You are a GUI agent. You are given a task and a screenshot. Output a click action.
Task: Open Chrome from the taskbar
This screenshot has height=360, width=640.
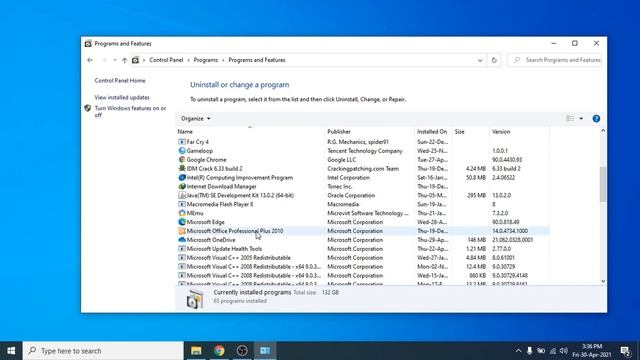tap(219, 351)
